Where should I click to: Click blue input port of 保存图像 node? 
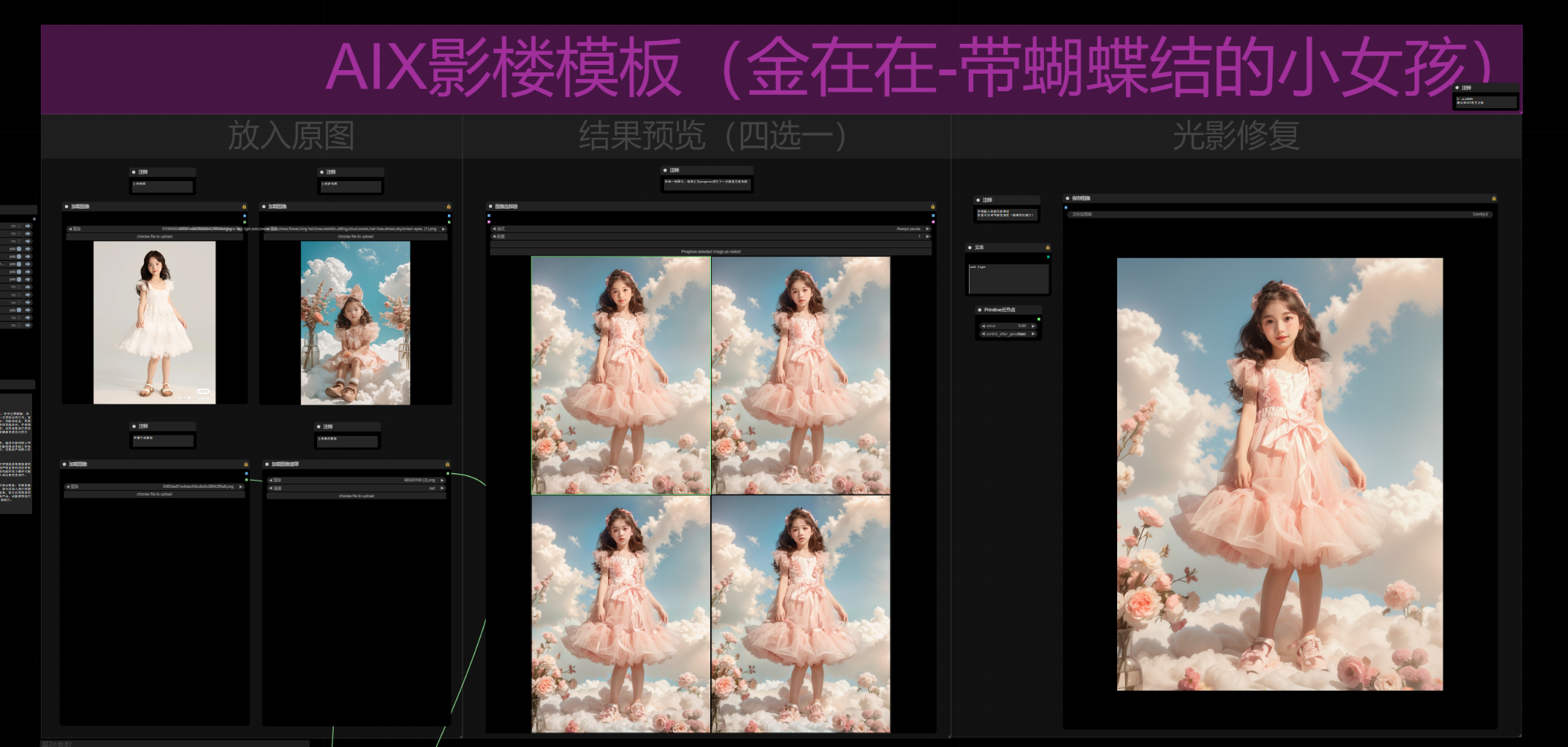tap(1066, 207)
